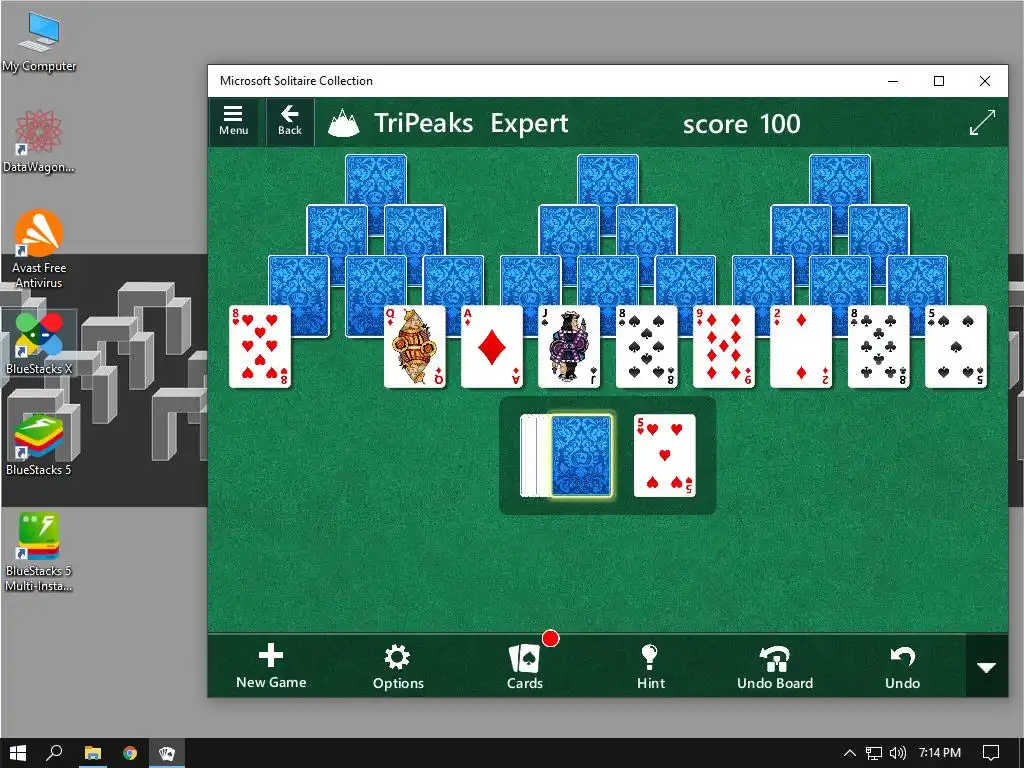Click the TriPeaks mountain logo icon
Image resolution: width=1024 pixels, height=768 pixels.
coord(344,123)
